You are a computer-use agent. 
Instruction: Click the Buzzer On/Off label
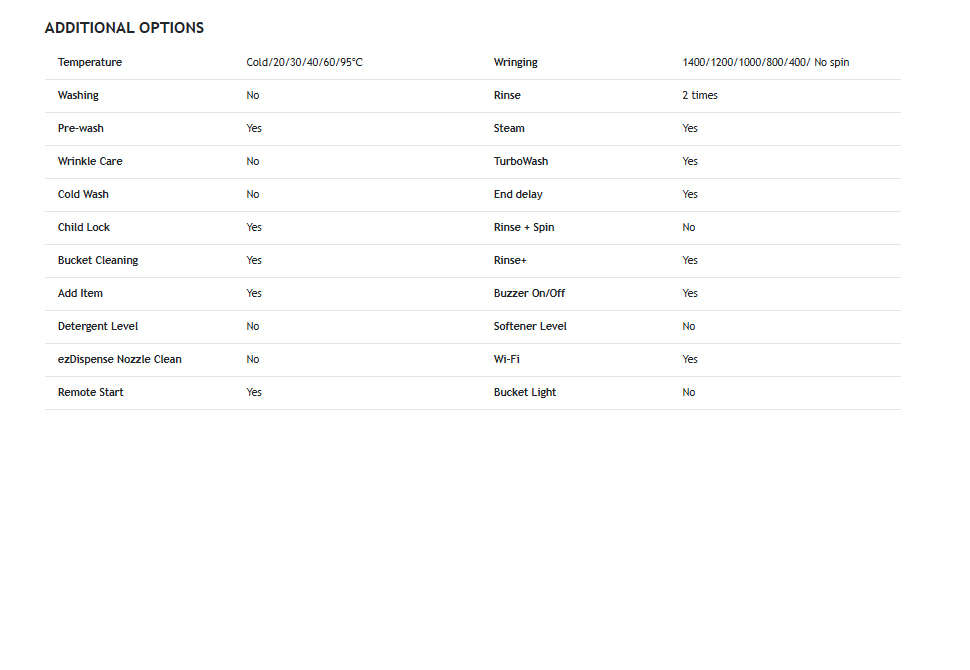click(529, 293)
